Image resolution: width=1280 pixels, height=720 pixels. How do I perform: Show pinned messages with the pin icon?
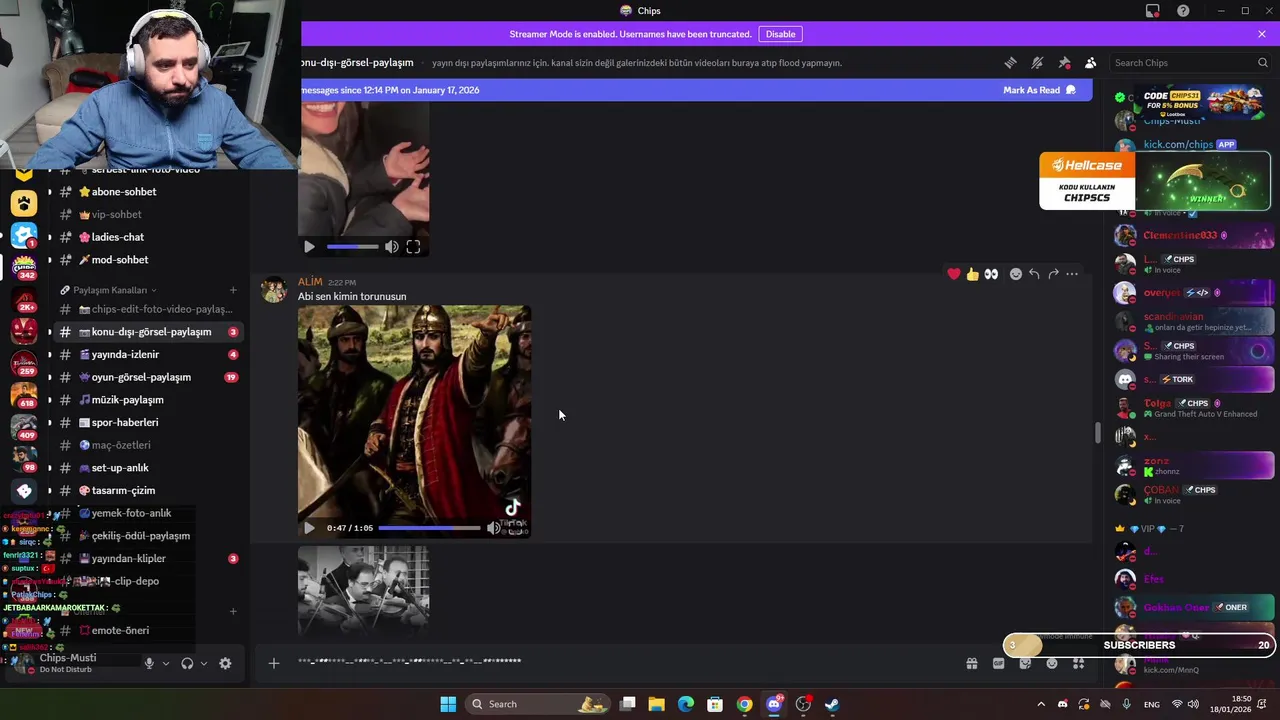(1064, 62)
